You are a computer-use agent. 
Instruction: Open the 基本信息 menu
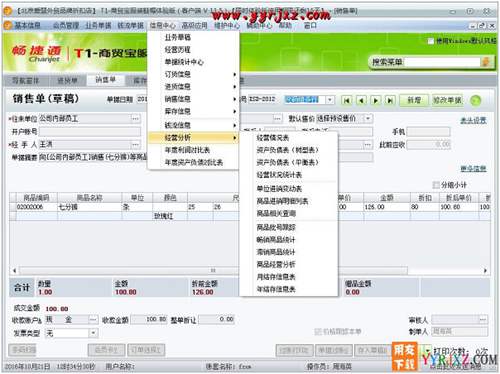click(27, 25)
